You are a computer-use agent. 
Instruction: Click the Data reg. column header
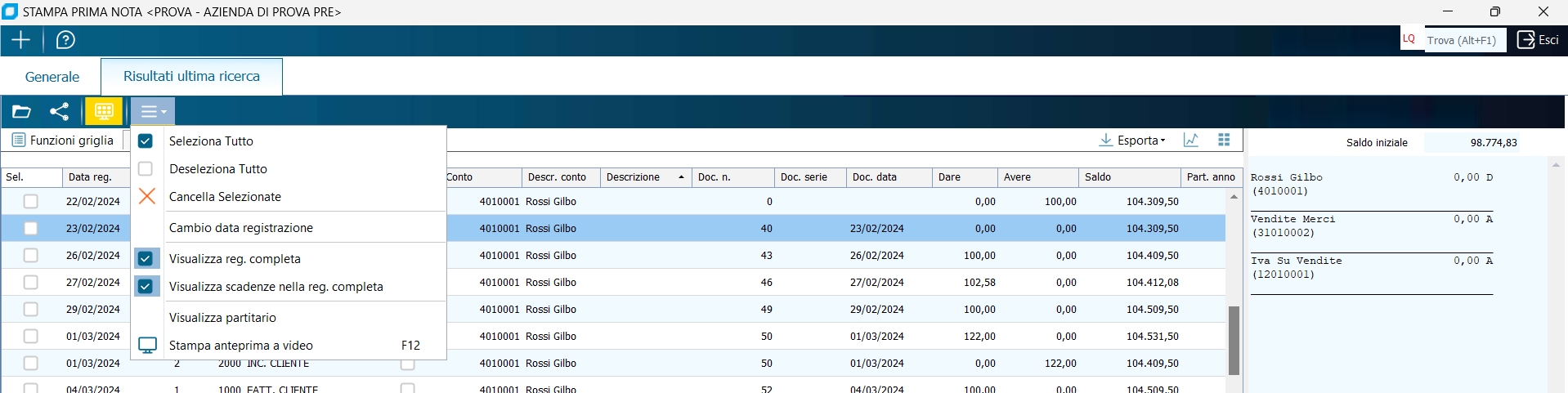96,176
